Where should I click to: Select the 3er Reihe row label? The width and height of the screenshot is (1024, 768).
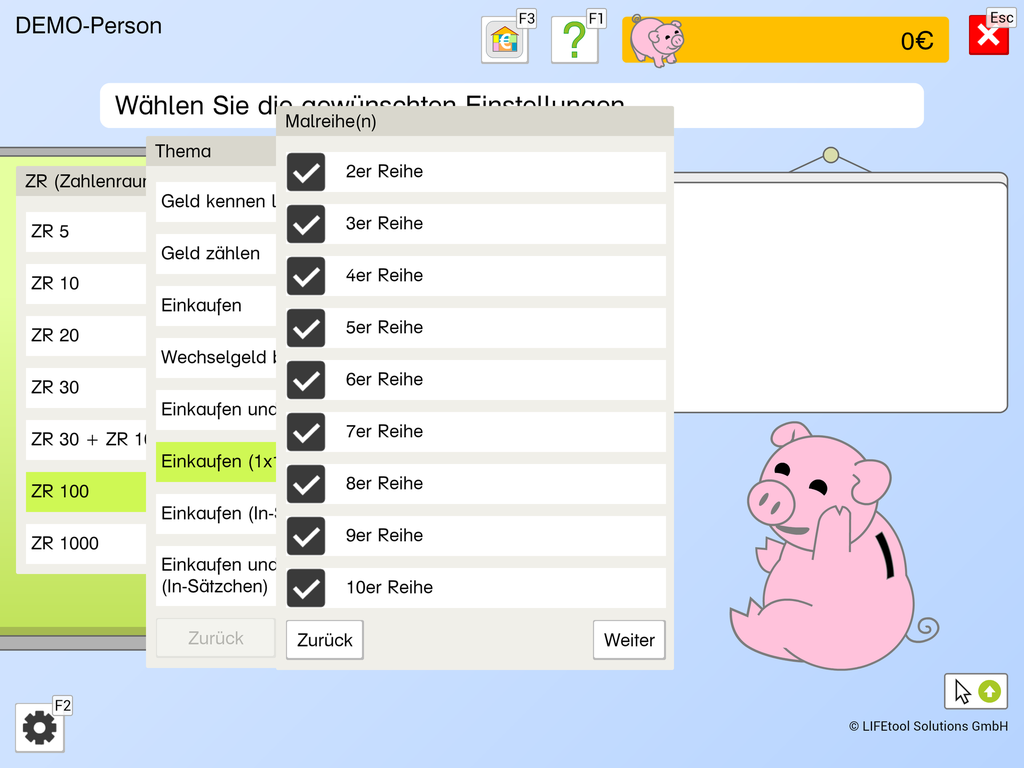click(x=384, y=224)
